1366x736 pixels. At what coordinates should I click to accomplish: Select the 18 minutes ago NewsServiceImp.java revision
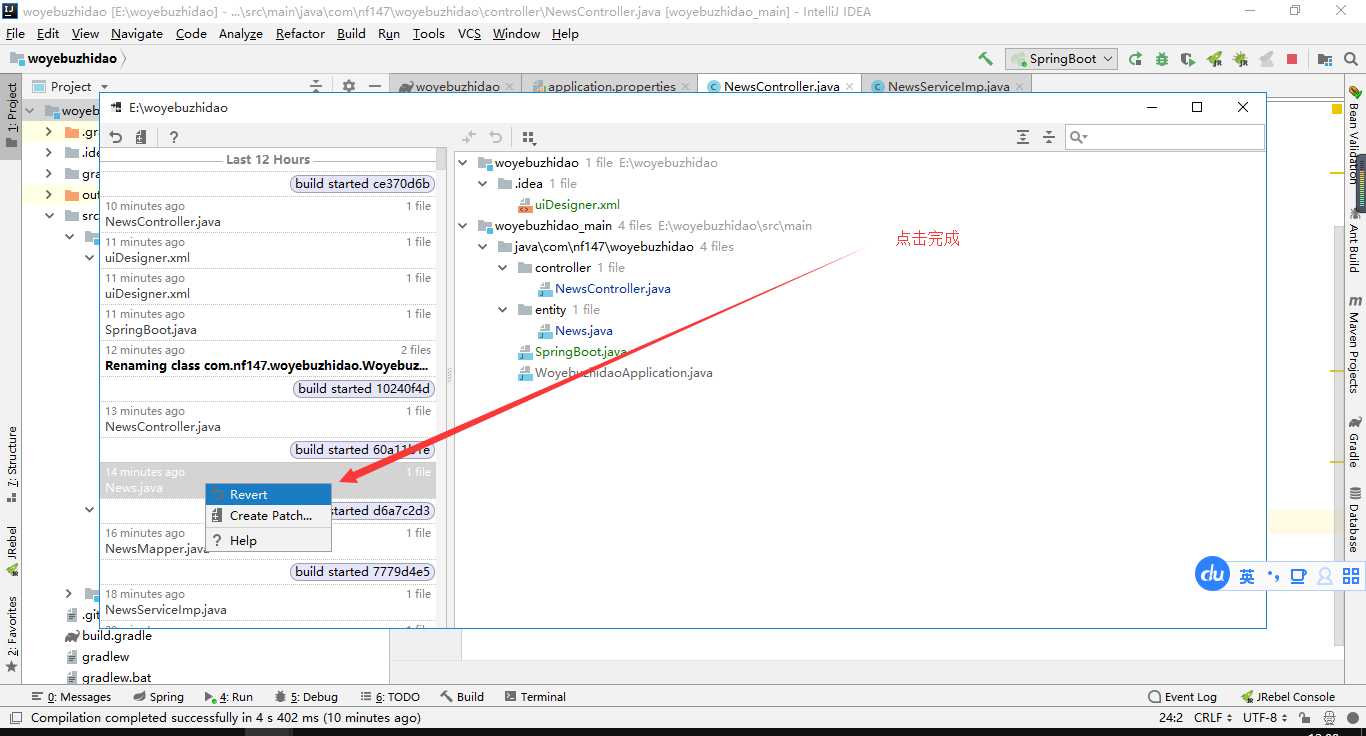268,602
